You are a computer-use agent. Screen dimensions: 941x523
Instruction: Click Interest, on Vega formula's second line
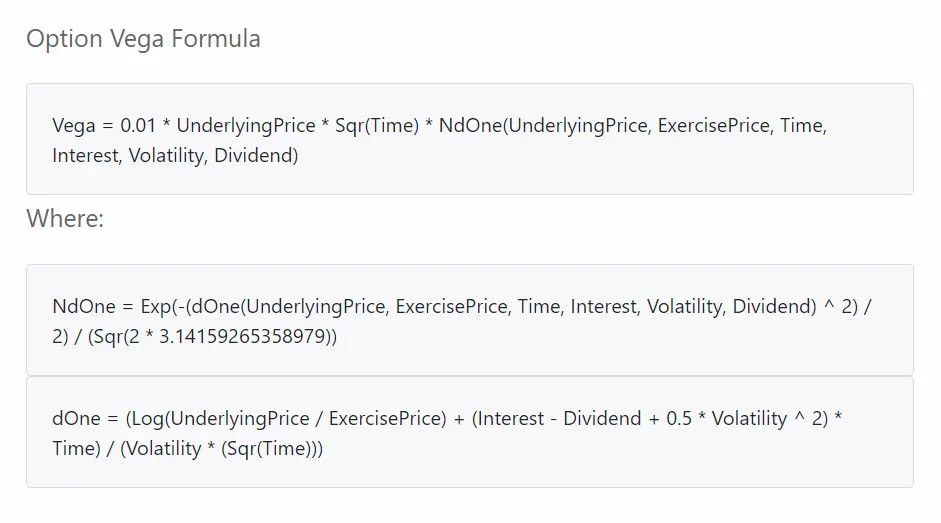click(87, 156)
